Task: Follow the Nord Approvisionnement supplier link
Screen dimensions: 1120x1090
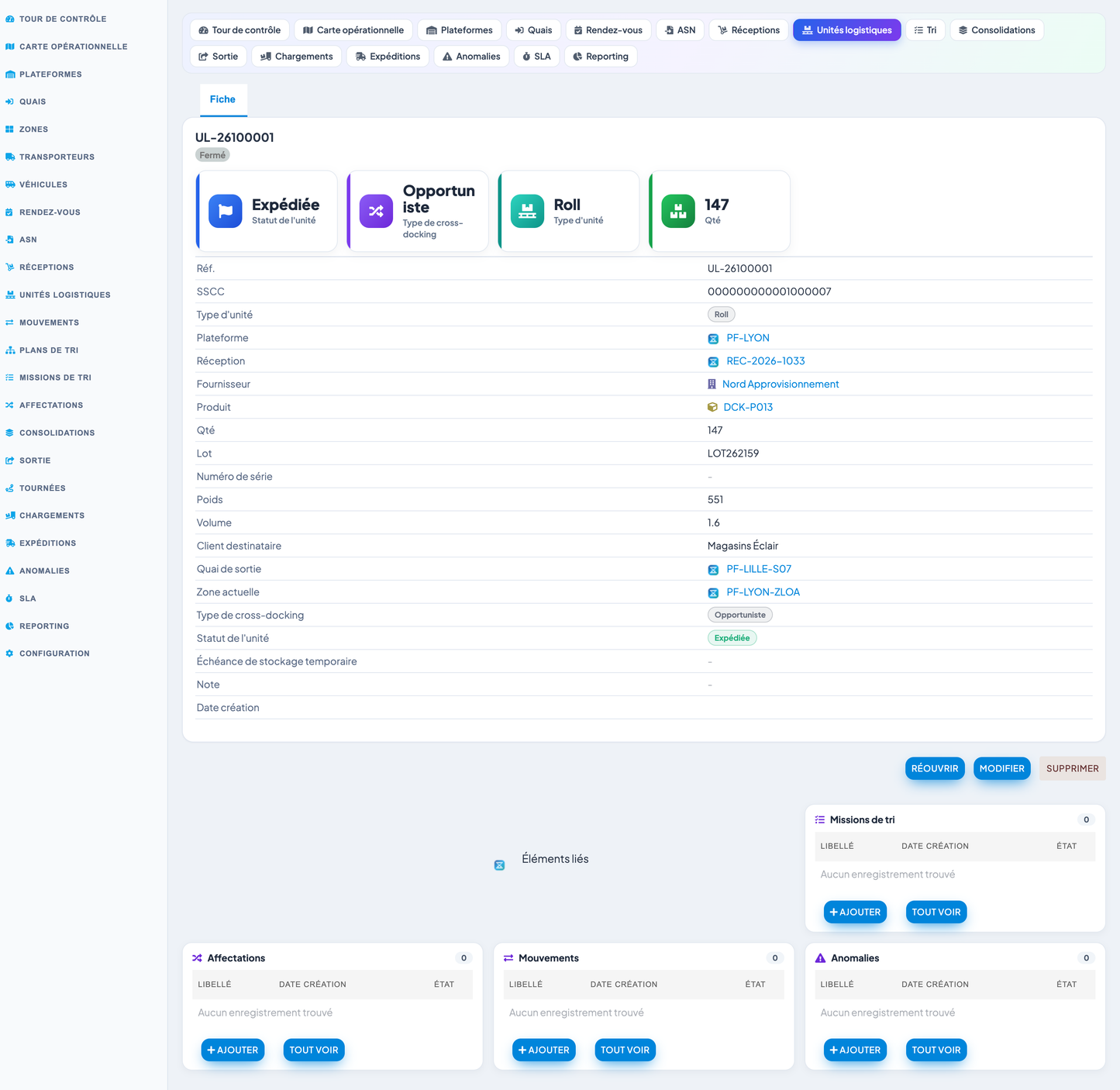Action: coord(781,385)
